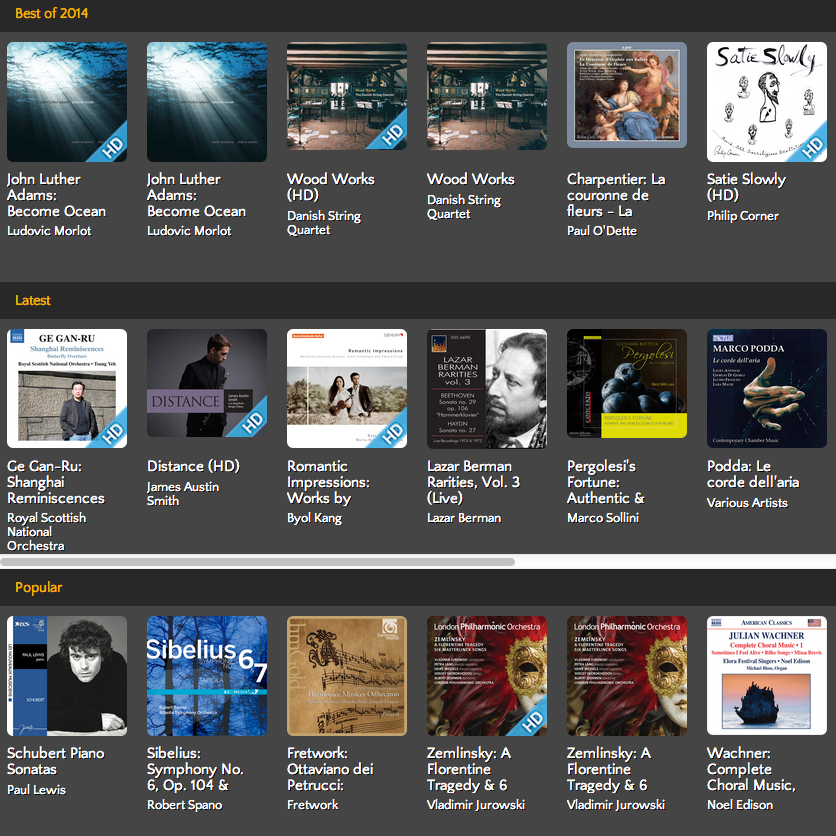Click the Latest row horizontal scrollbar

tap(258, 562)
